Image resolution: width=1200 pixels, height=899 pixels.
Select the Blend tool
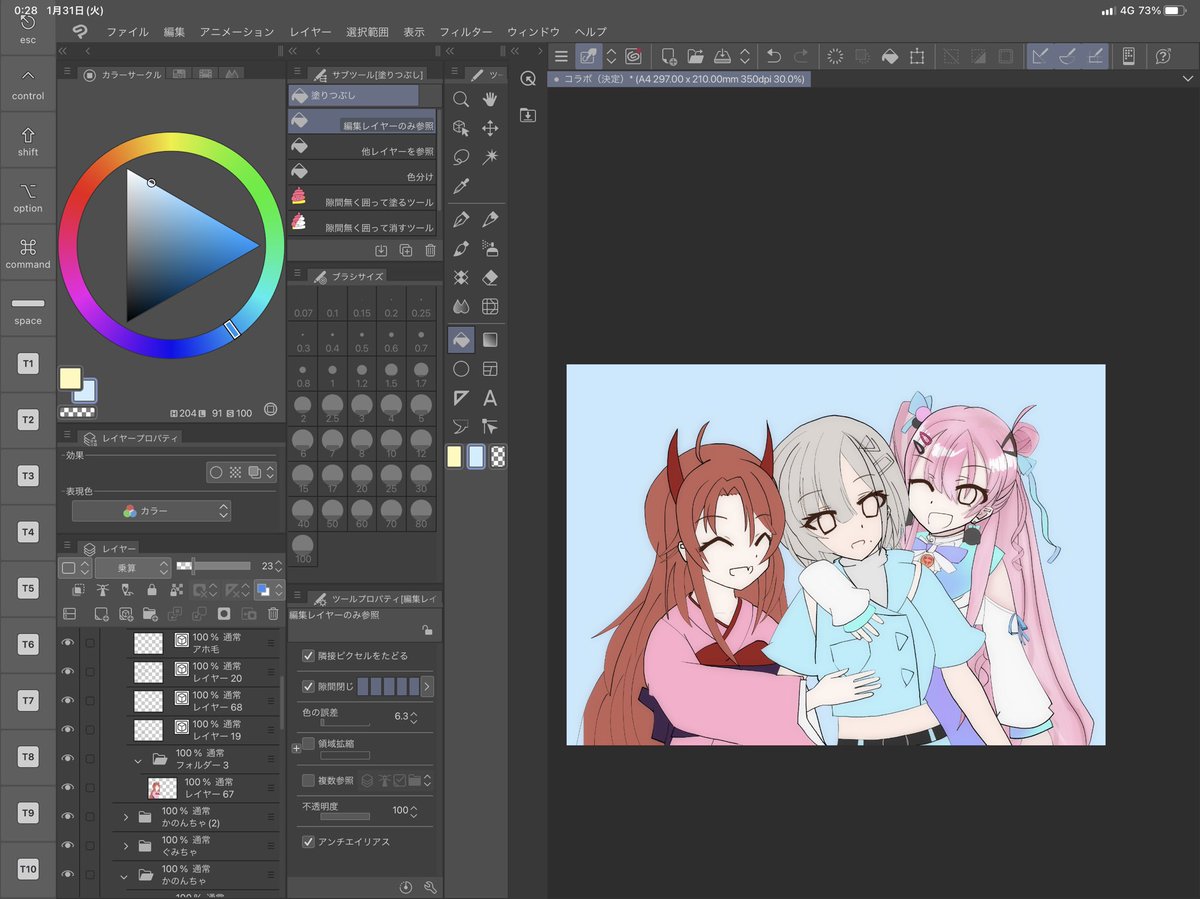(461, 306)
